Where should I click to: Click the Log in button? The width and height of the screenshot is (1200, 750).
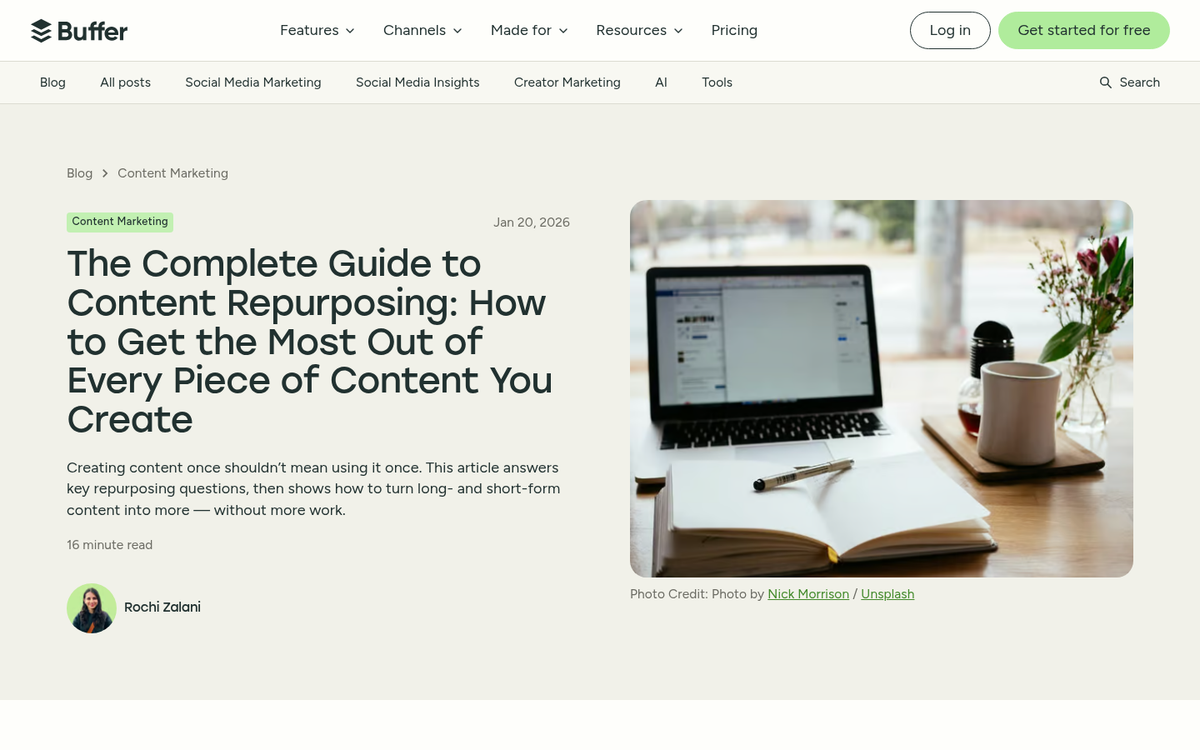pyautogui.click(x=949, y=30)
